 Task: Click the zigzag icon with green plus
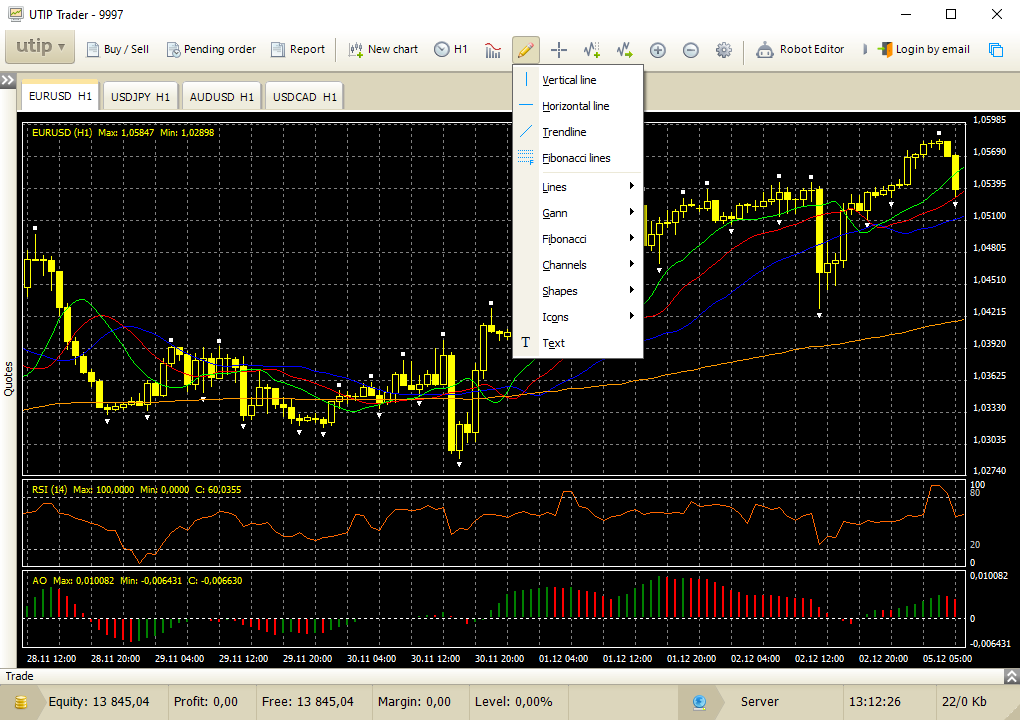click(x=591, y=49)
